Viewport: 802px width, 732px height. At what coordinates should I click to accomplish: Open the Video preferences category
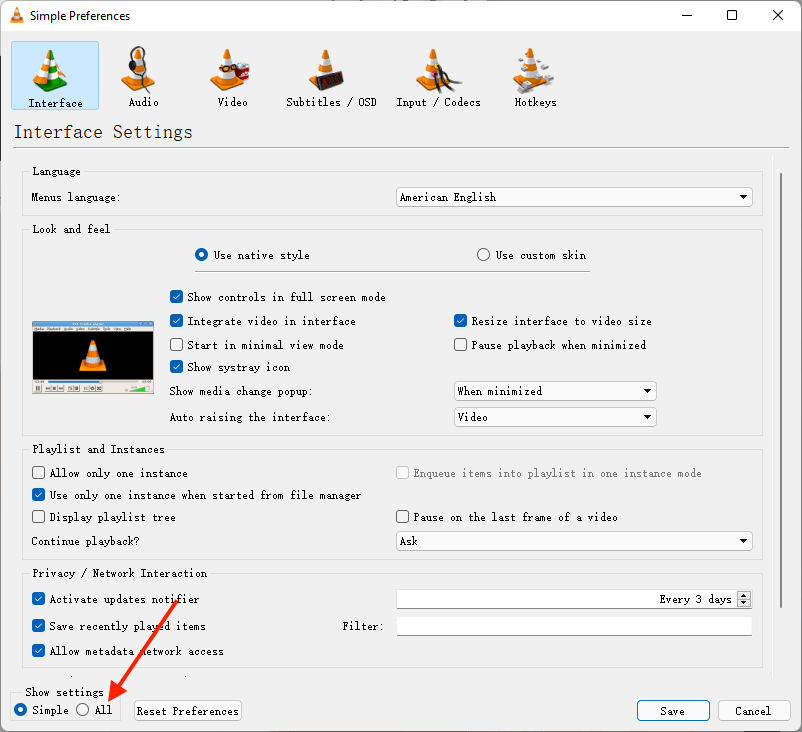[232, 76]
